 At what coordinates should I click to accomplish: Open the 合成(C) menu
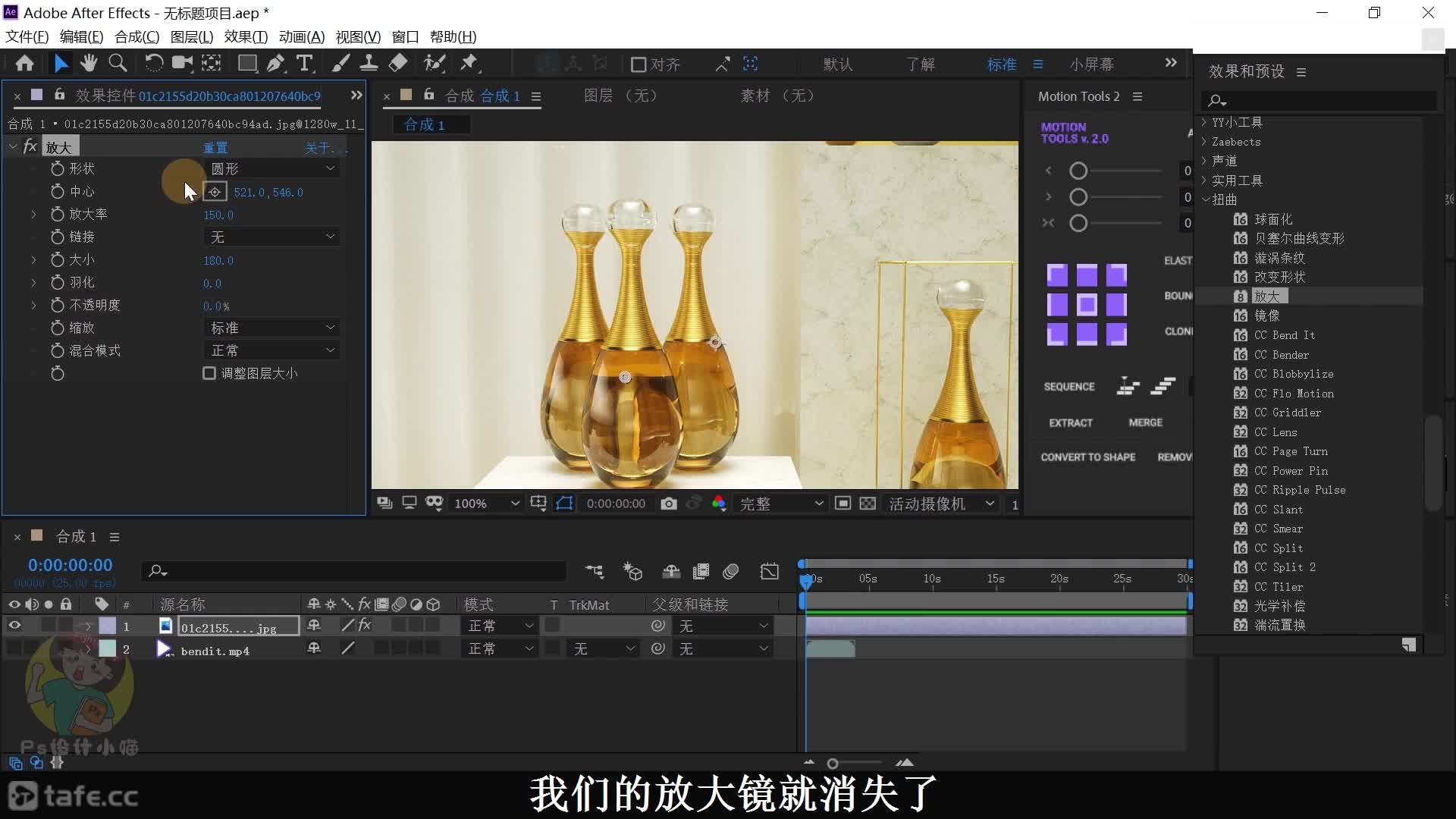click(x=136, y=36)
